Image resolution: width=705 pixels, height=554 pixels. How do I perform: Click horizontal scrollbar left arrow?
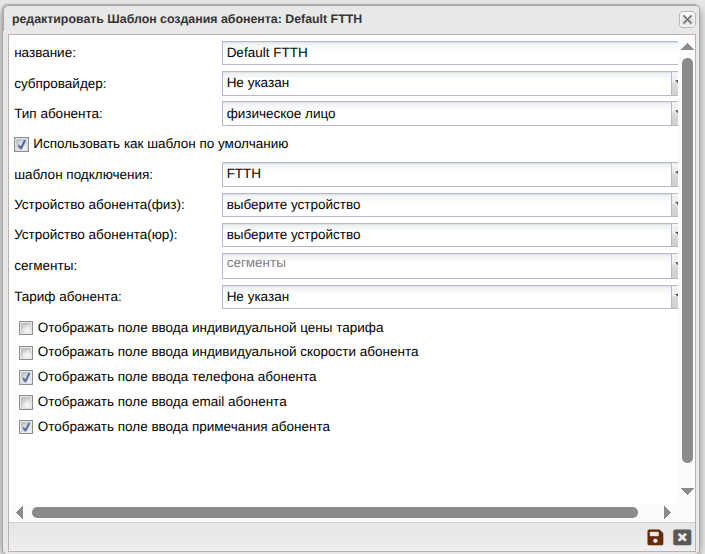click(x=19, y=512)
